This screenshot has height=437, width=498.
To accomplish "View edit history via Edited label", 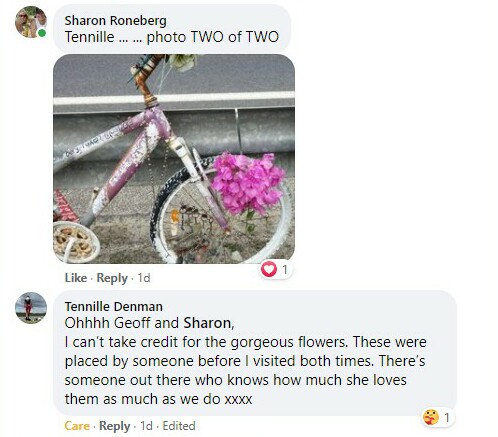I will click(179, 426).
